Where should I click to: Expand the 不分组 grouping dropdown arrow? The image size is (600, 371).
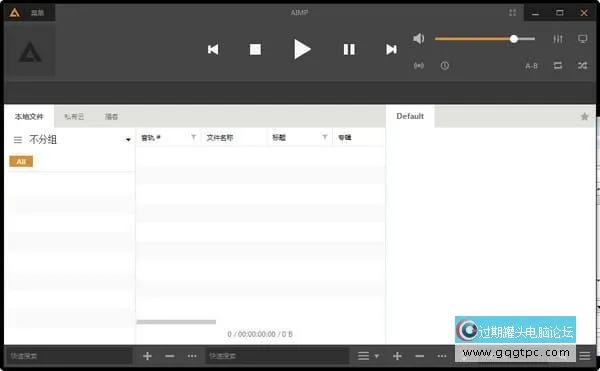[128, 140]
